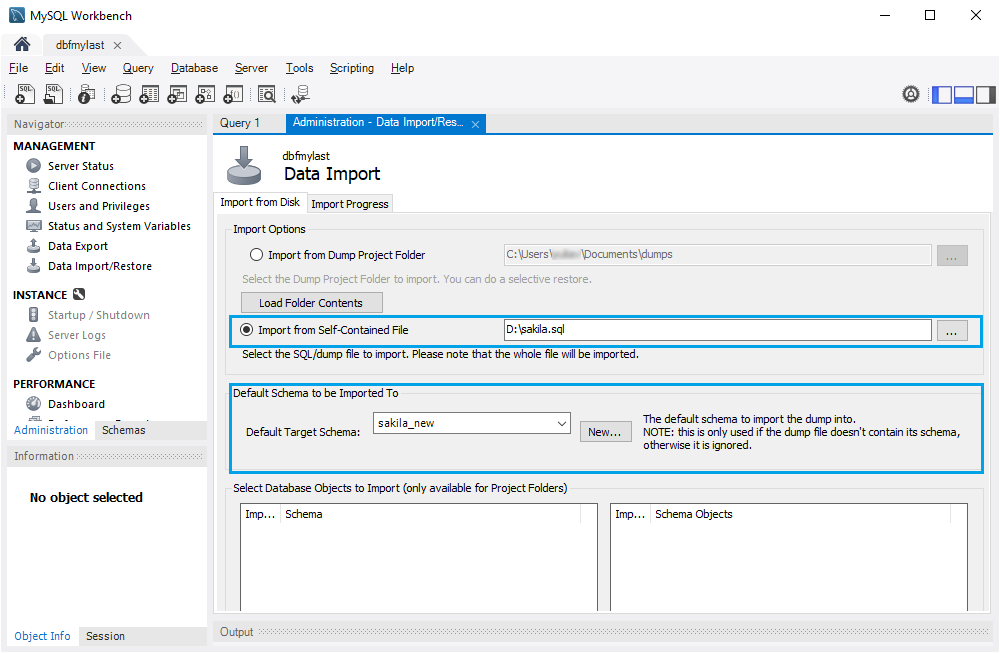1000x653 pixels.
Task: Click the MySQL Workbench status gear icon
Action: [911, 93]
